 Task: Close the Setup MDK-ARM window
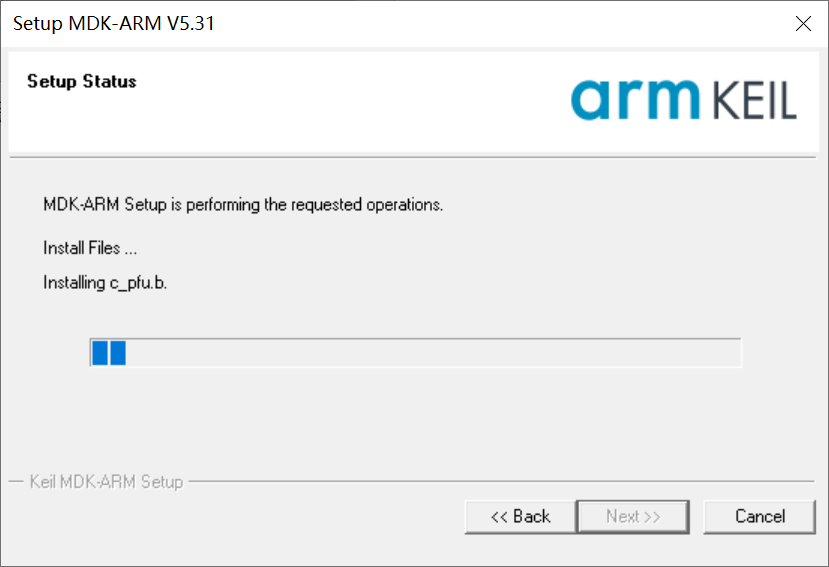click(x=802, y=24)
